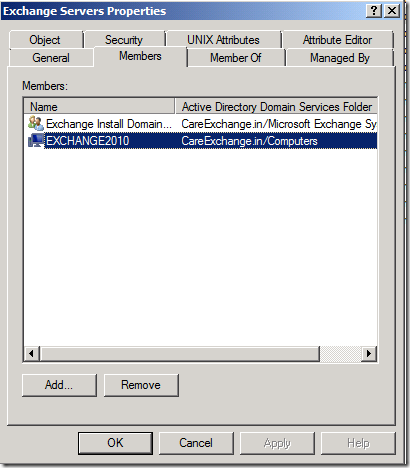410x468 pixels.
Task: Go to the Managed By tab
Action: pos(340,58)
